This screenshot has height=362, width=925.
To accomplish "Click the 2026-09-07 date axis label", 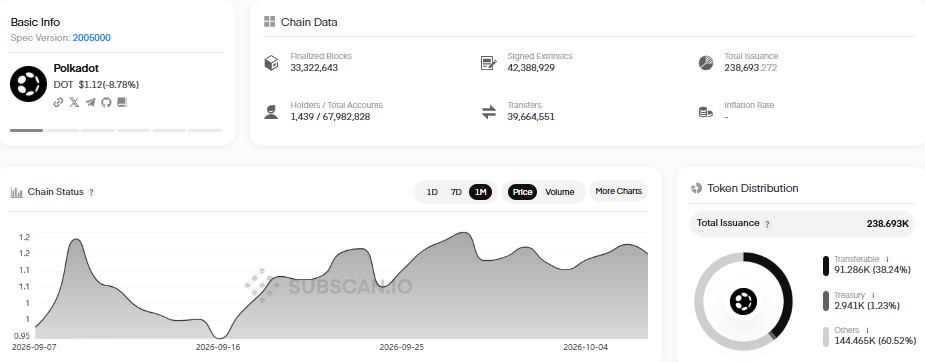I will click(x=34, y=347).
